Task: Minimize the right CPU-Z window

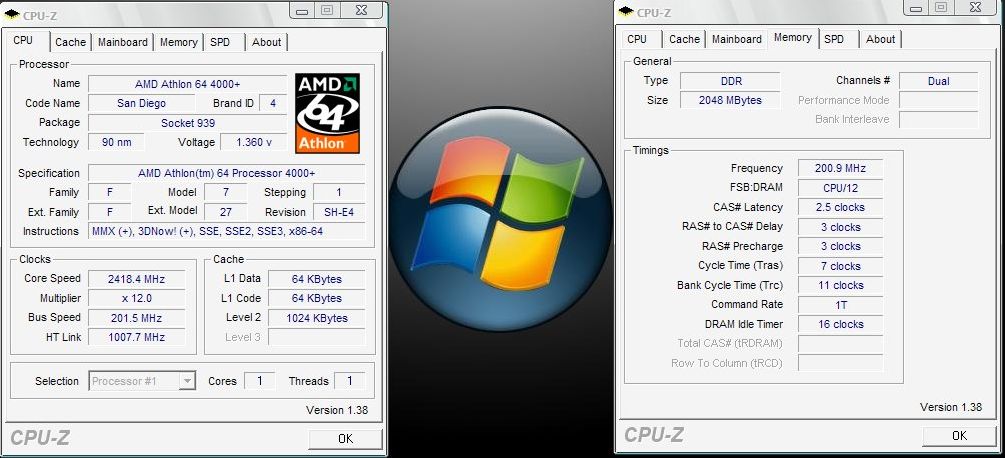Action: point(917,8)
